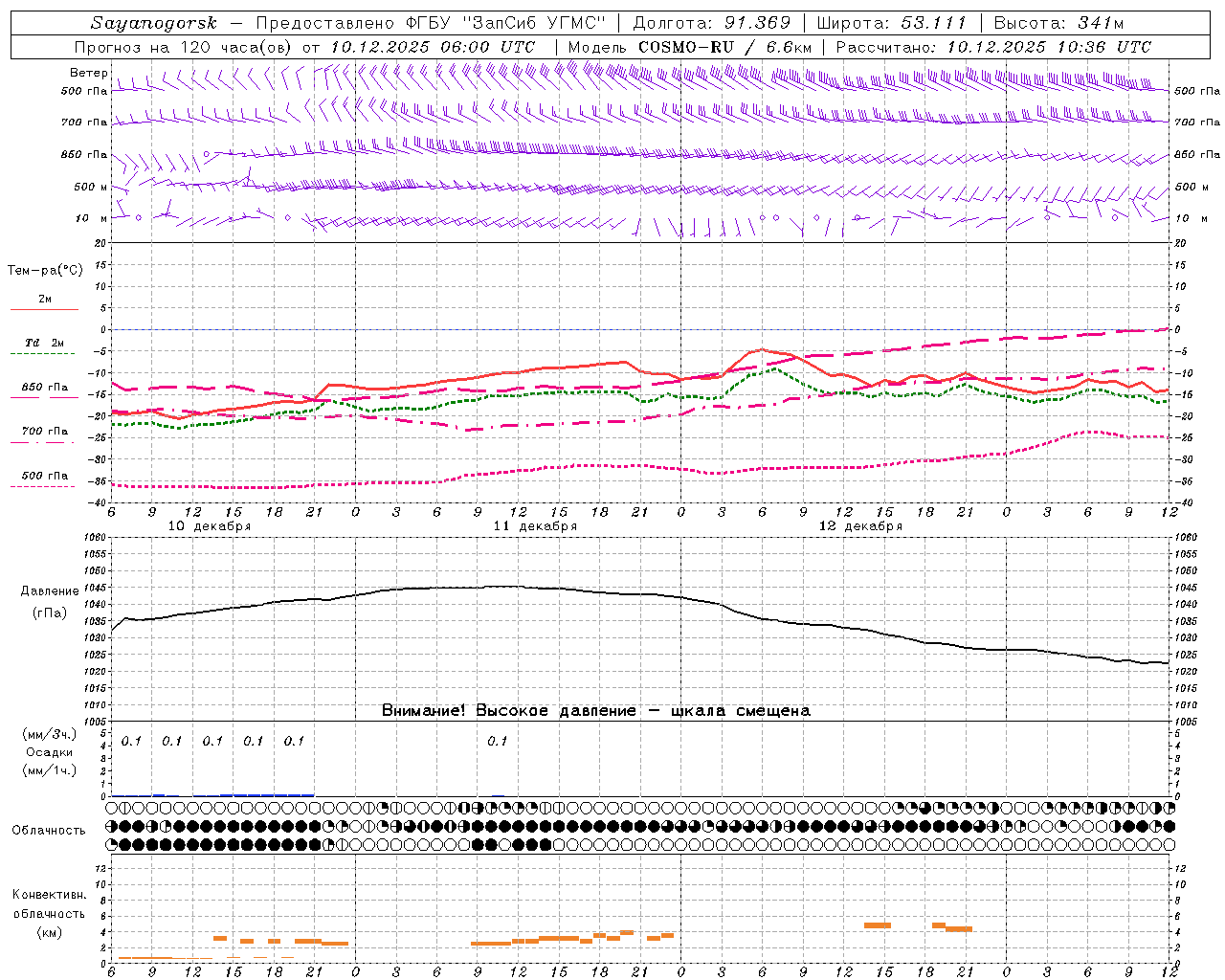The width and height of the screenshot is (1225, 980).
Task: Click the left 10 м wind level label
Action: point(91,218)
